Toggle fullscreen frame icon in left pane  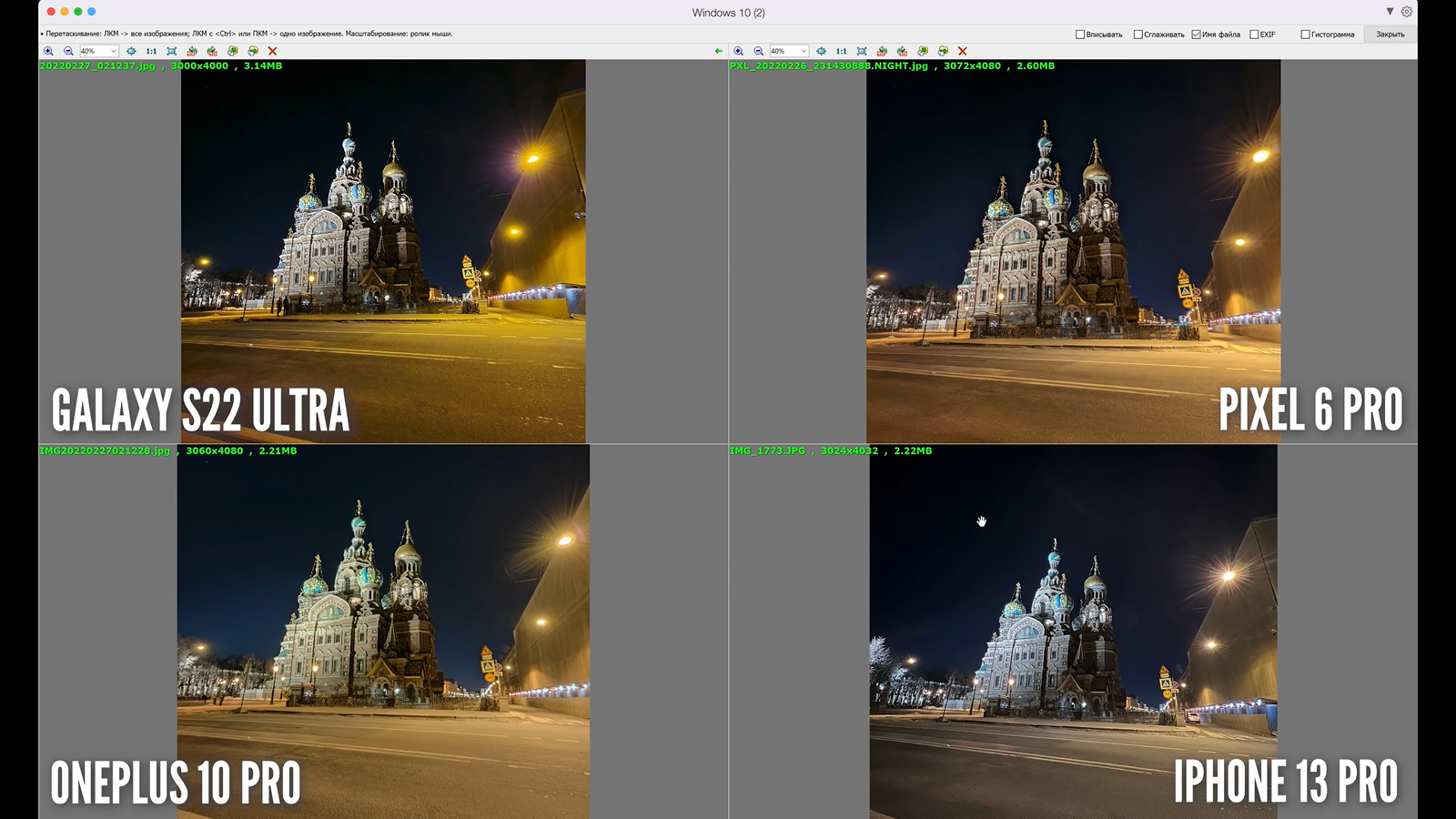(x=171, y=51)
